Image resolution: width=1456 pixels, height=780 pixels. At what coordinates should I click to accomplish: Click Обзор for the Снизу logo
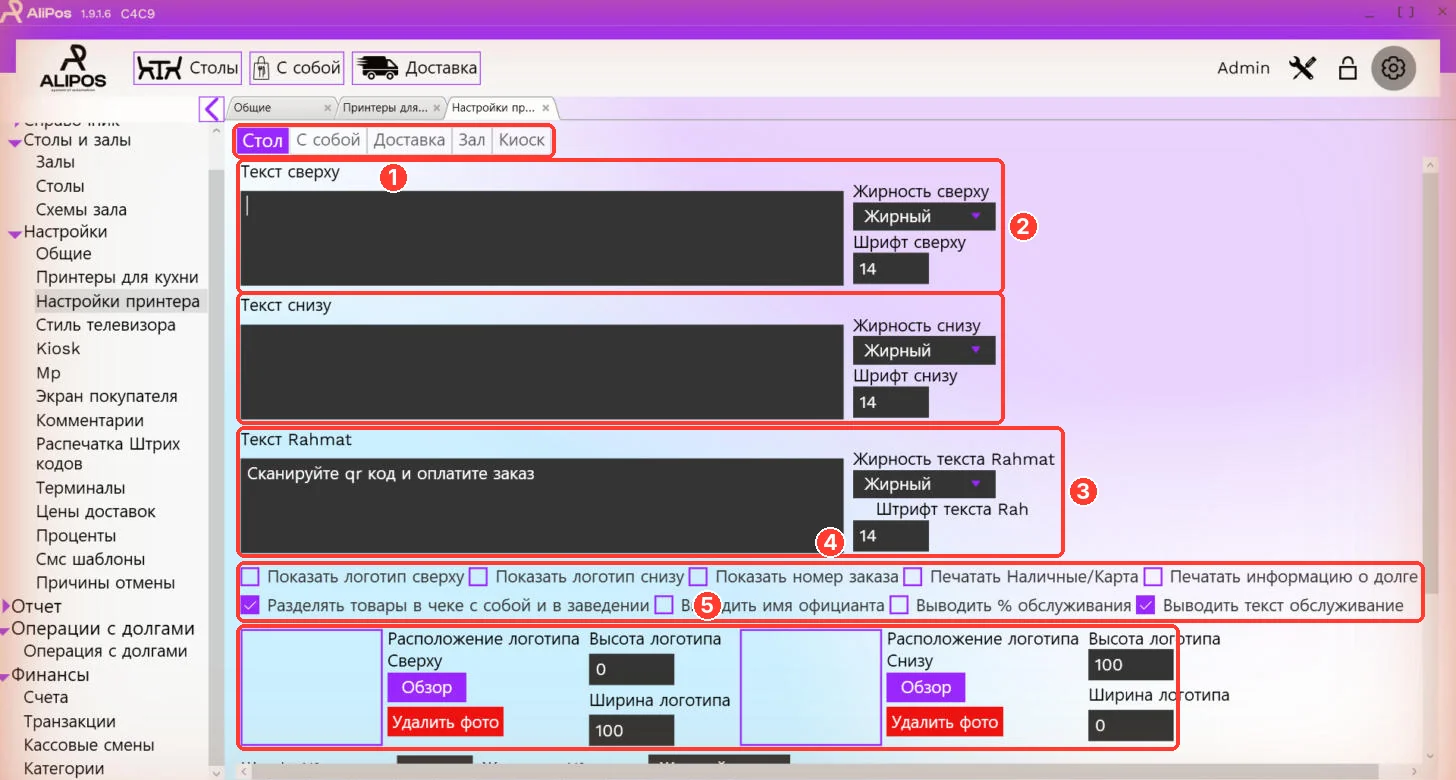click(x=926, y=687)
